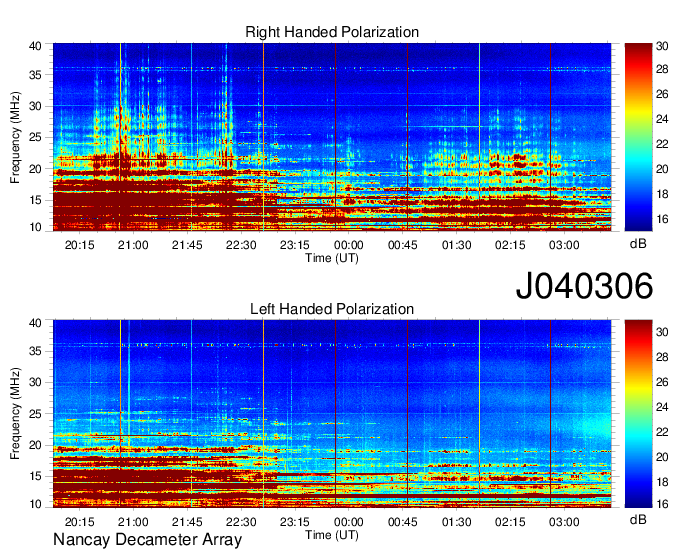Screen dimensions: 680x552
Task: Click the "00:00" time tick on the bottom plot
Action: 349,522
